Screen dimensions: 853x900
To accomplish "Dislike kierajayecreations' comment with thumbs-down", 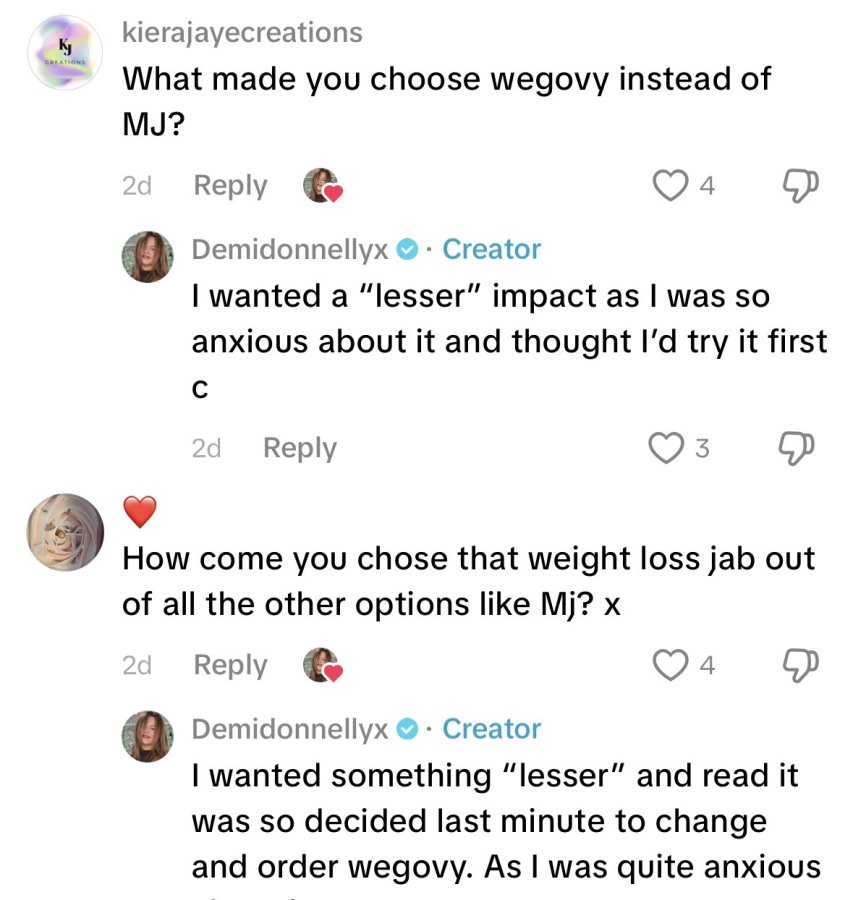I will click(x=801, y=185).
